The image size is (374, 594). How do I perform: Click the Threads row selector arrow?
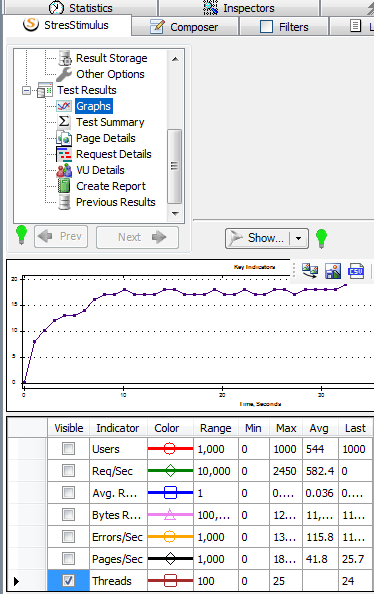pyautogui.click(x=17, y=581)
